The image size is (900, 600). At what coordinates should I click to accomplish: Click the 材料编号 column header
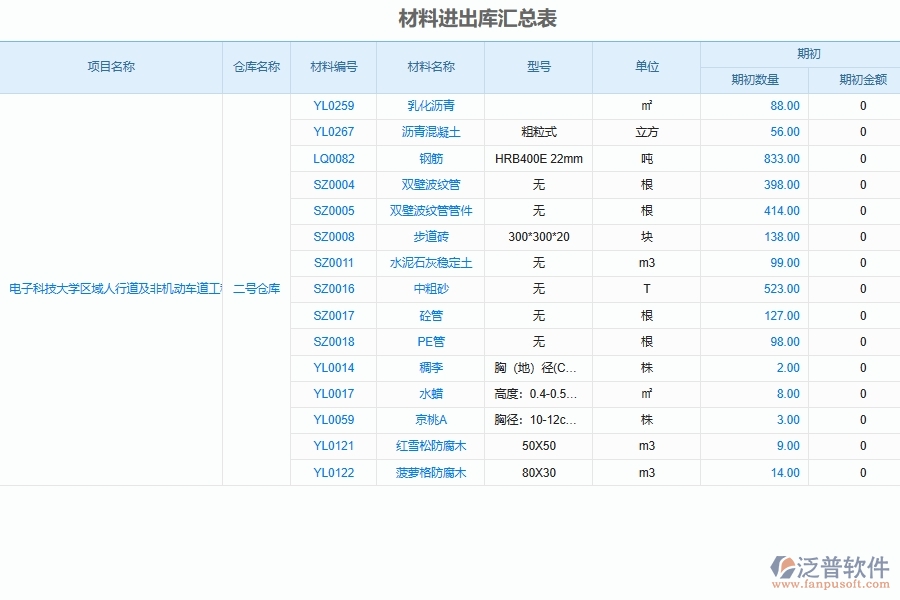point(331,67)
